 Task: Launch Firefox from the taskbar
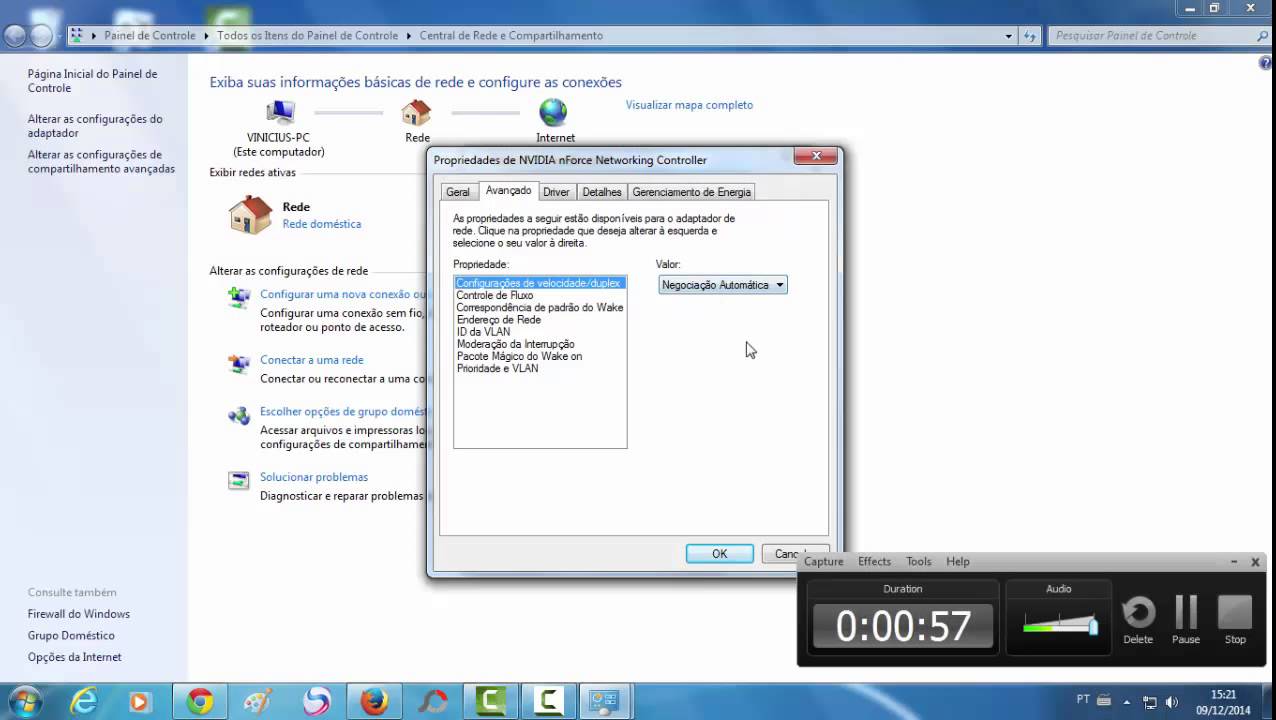374,702
